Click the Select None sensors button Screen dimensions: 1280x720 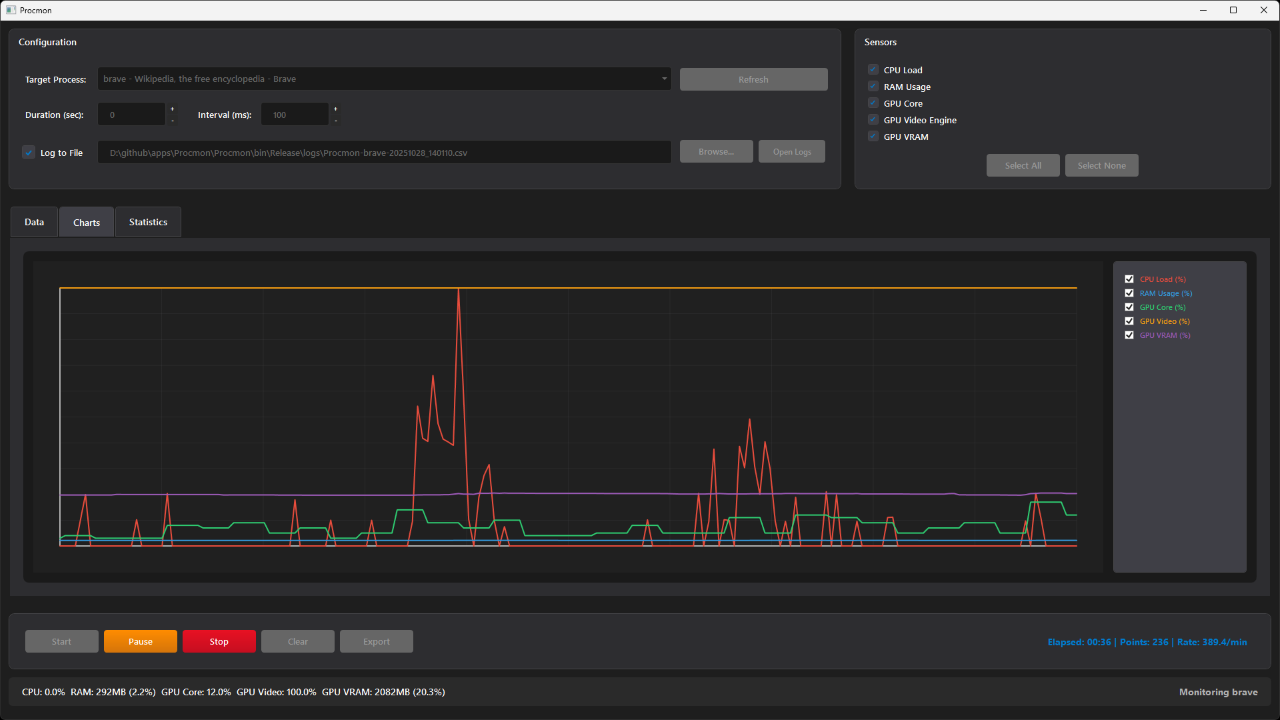point(1101,166)
